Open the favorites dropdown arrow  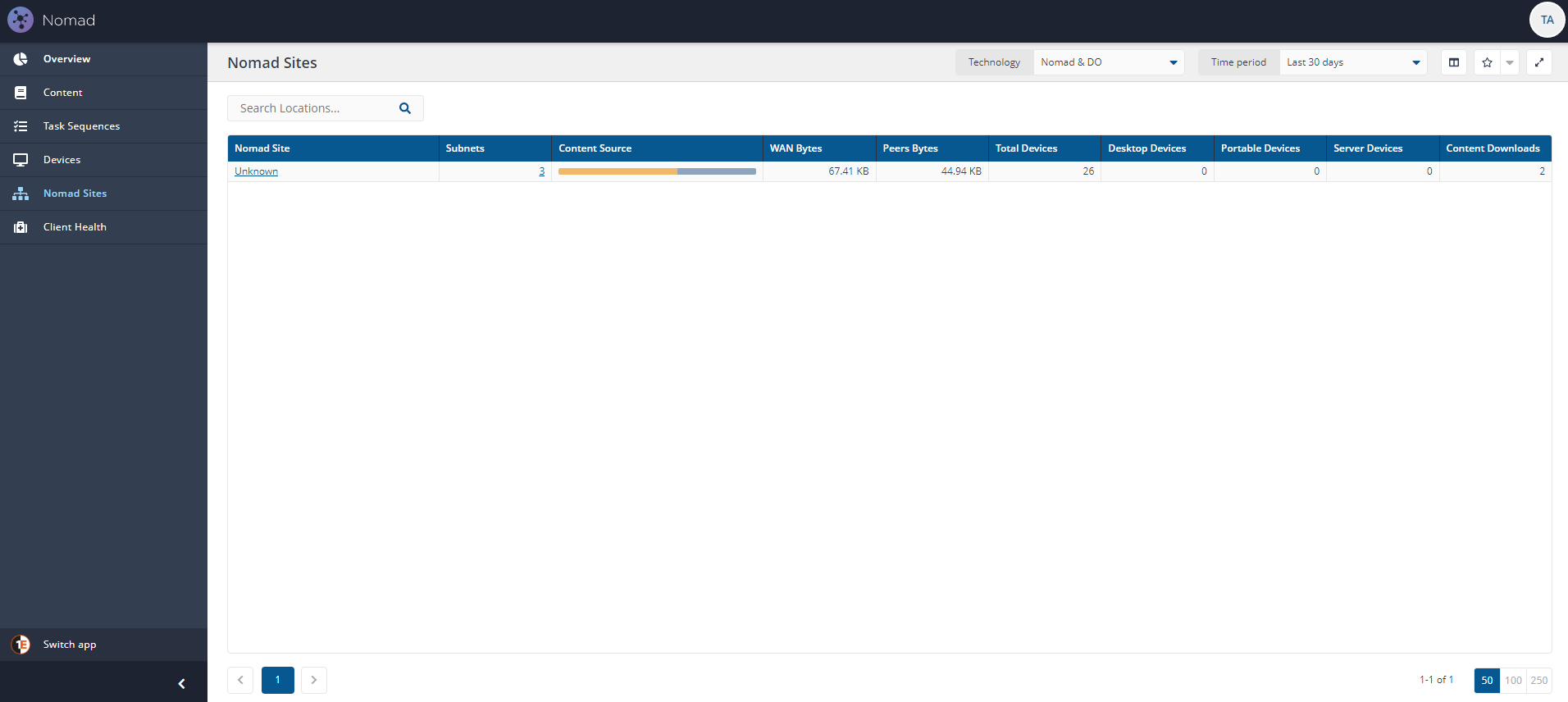(x=1510, y=62)
